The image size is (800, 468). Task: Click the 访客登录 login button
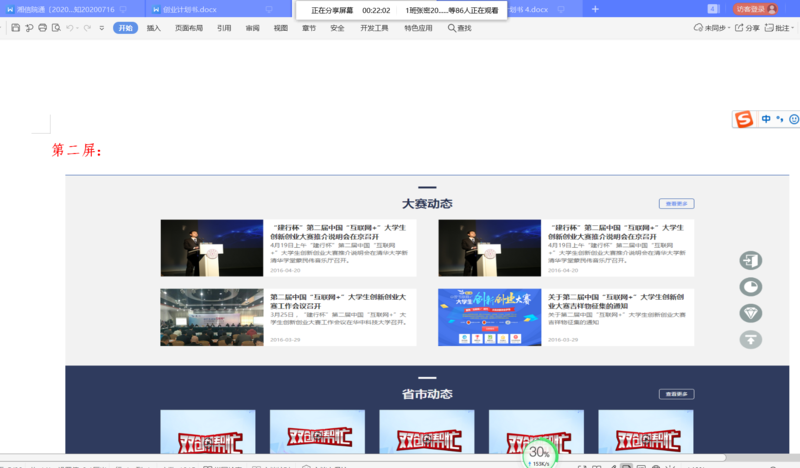756,9
